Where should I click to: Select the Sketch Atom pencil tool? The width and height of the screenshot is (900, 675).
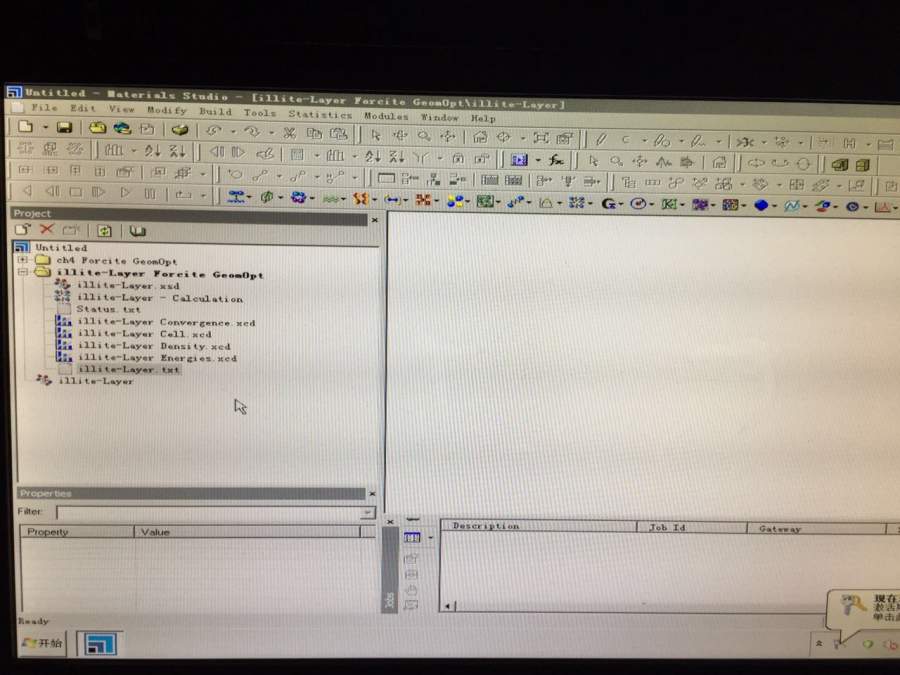[601, 139]
